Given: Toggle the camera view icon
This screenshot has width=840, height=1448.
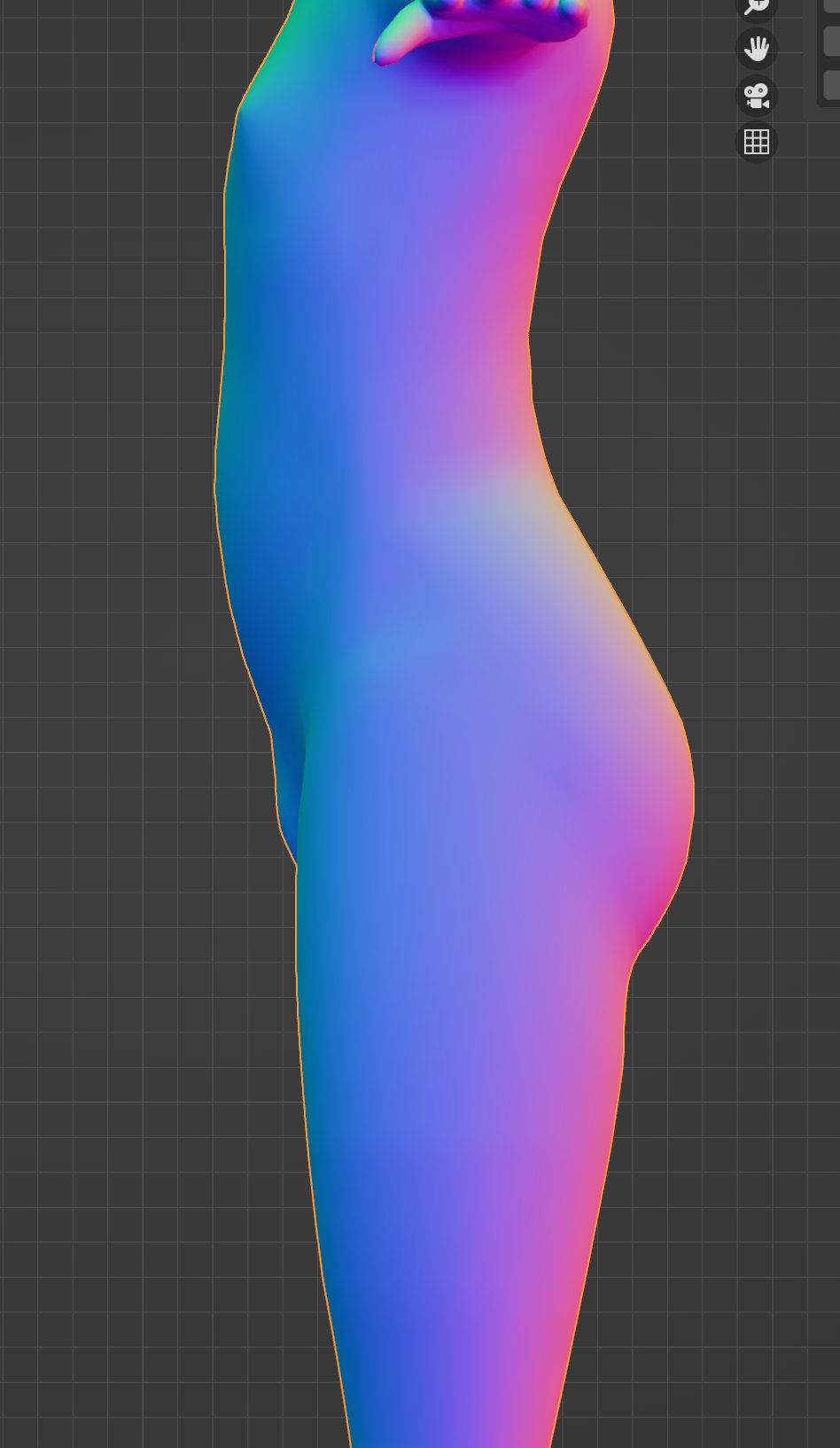Looking at the screenshot, I should point(757,96).
